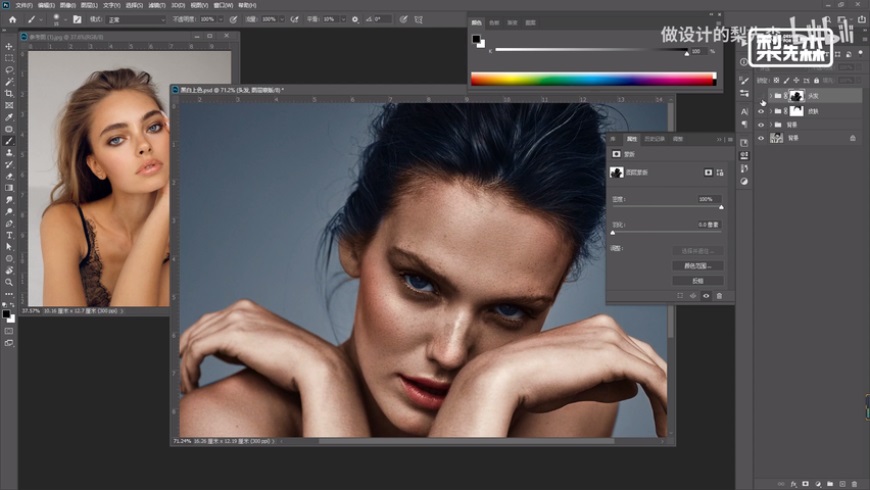Click the 反相 button
Screen dimensions: 870x490
tap(698, 281)
